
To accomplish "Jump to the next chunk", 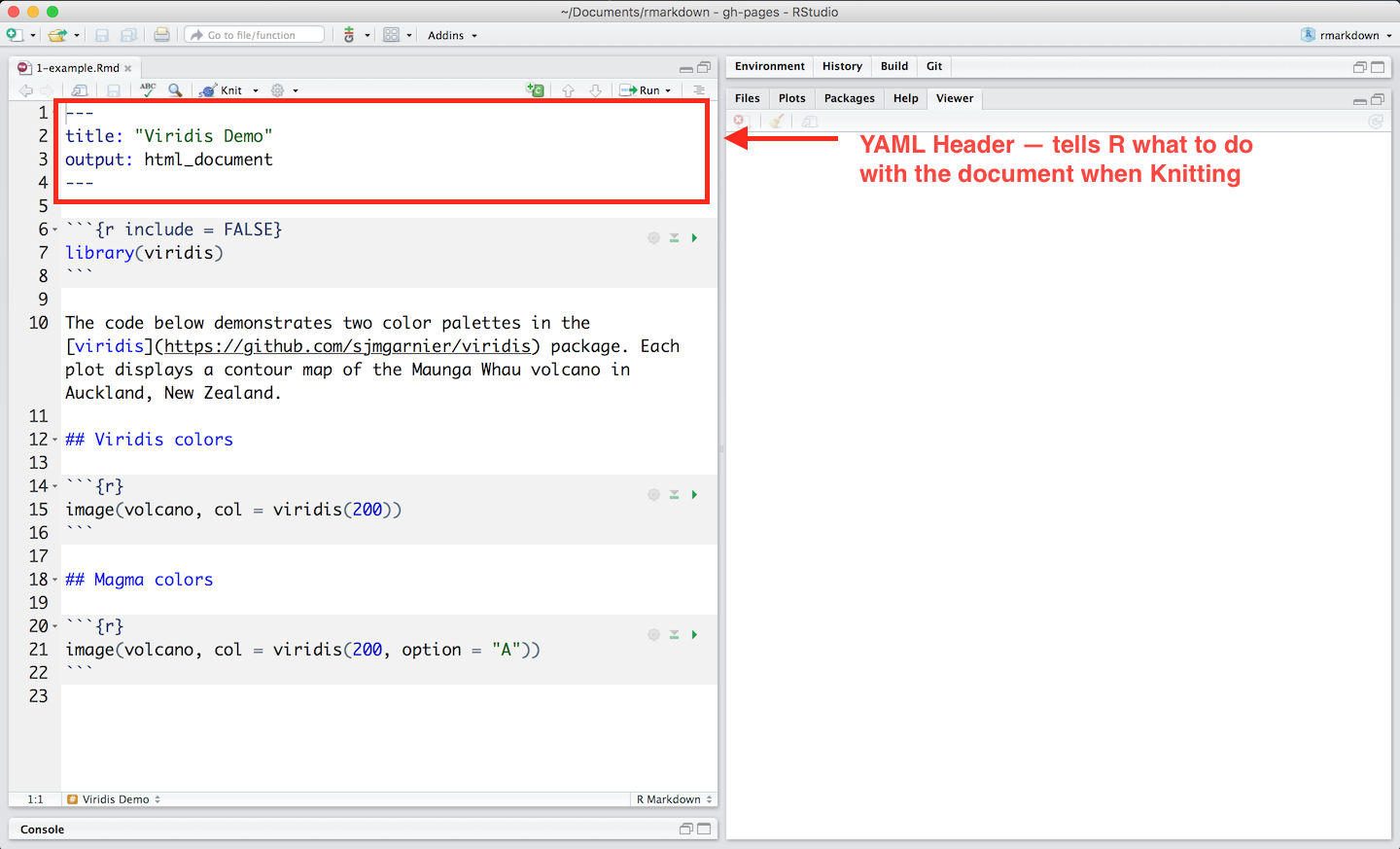I will [x=596, y=90].
